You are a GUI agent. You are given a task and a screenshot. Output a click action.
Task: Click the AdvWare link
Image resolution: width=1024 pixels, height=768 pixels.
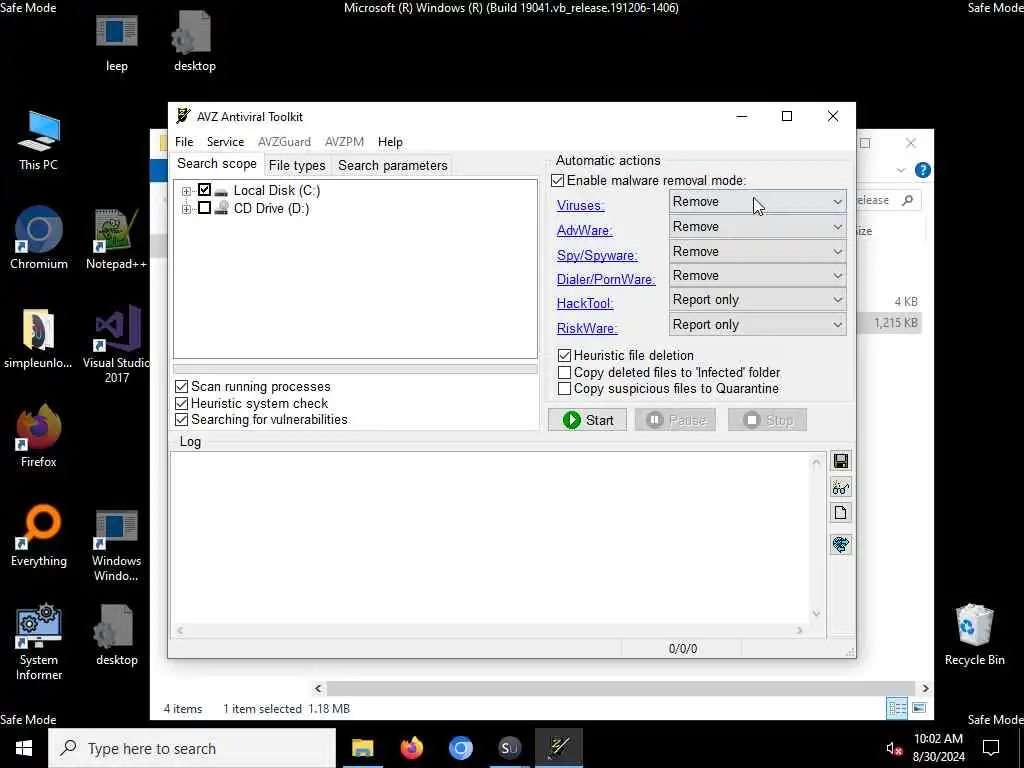[x=584, y=231]
